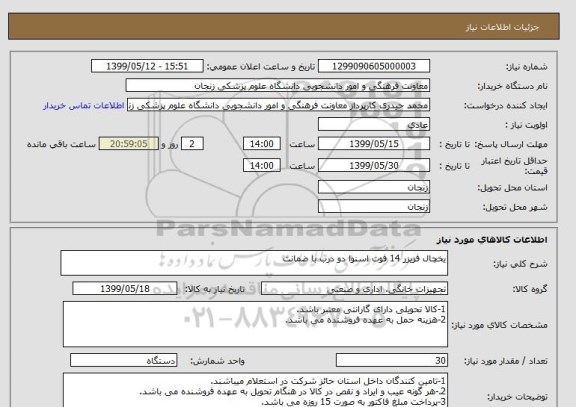Click the label مهلت ارسال پاسخ
This screenshot has height=407, width=576.
point(511,144)
